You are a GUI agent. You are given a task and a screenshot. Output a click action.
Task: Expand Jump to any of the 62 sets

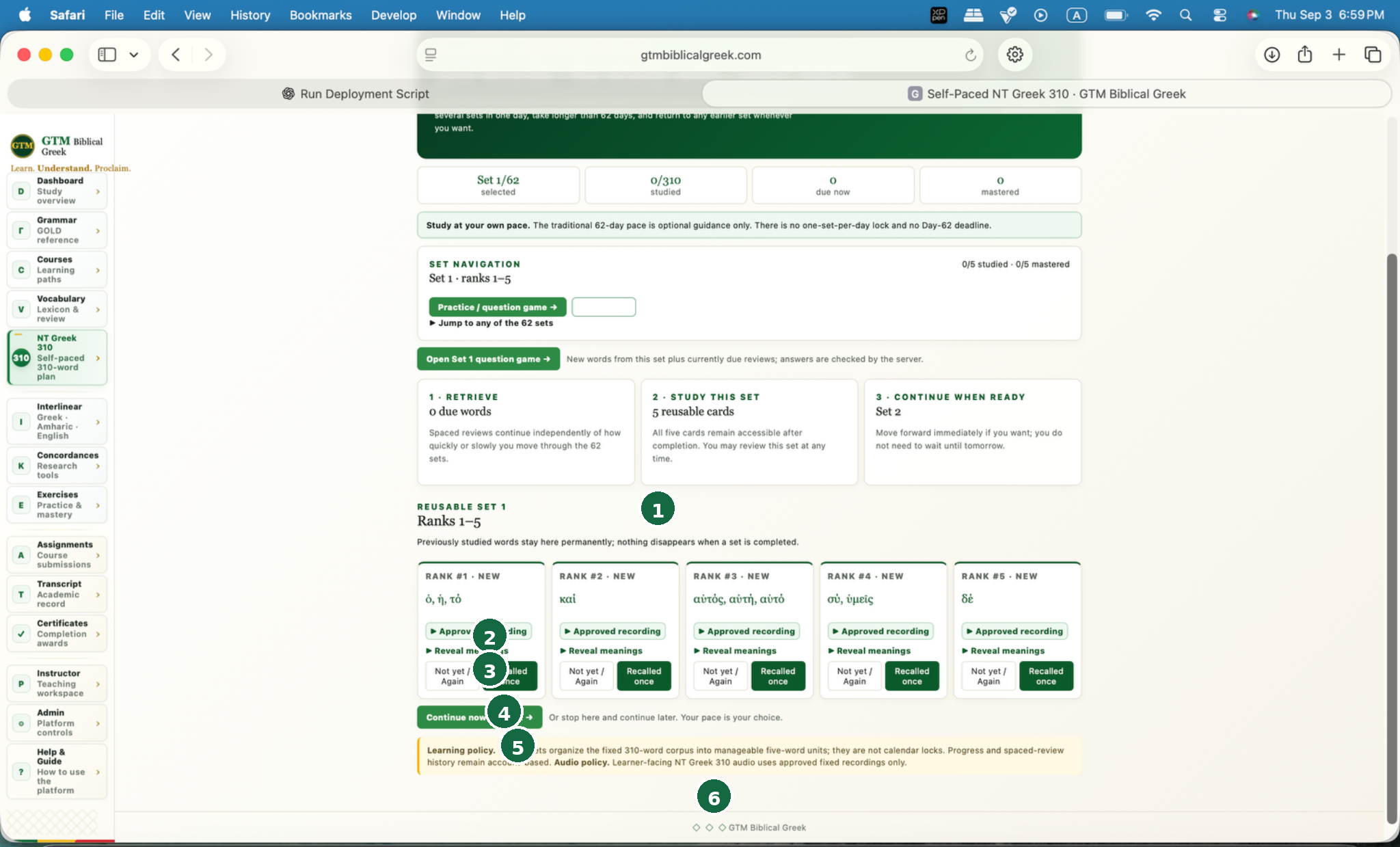coord(491,323)
